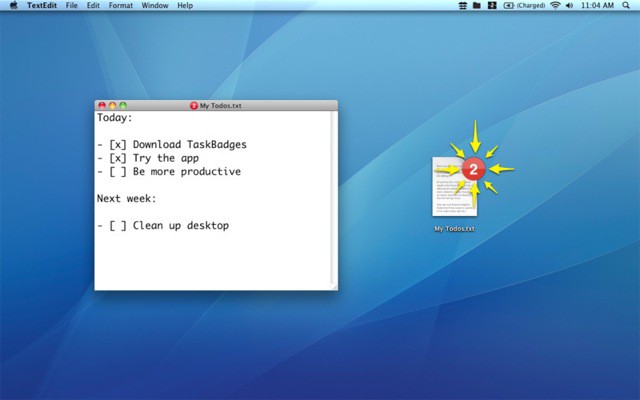
Task: Click the red badge in window title
Action: coord(193,106)
